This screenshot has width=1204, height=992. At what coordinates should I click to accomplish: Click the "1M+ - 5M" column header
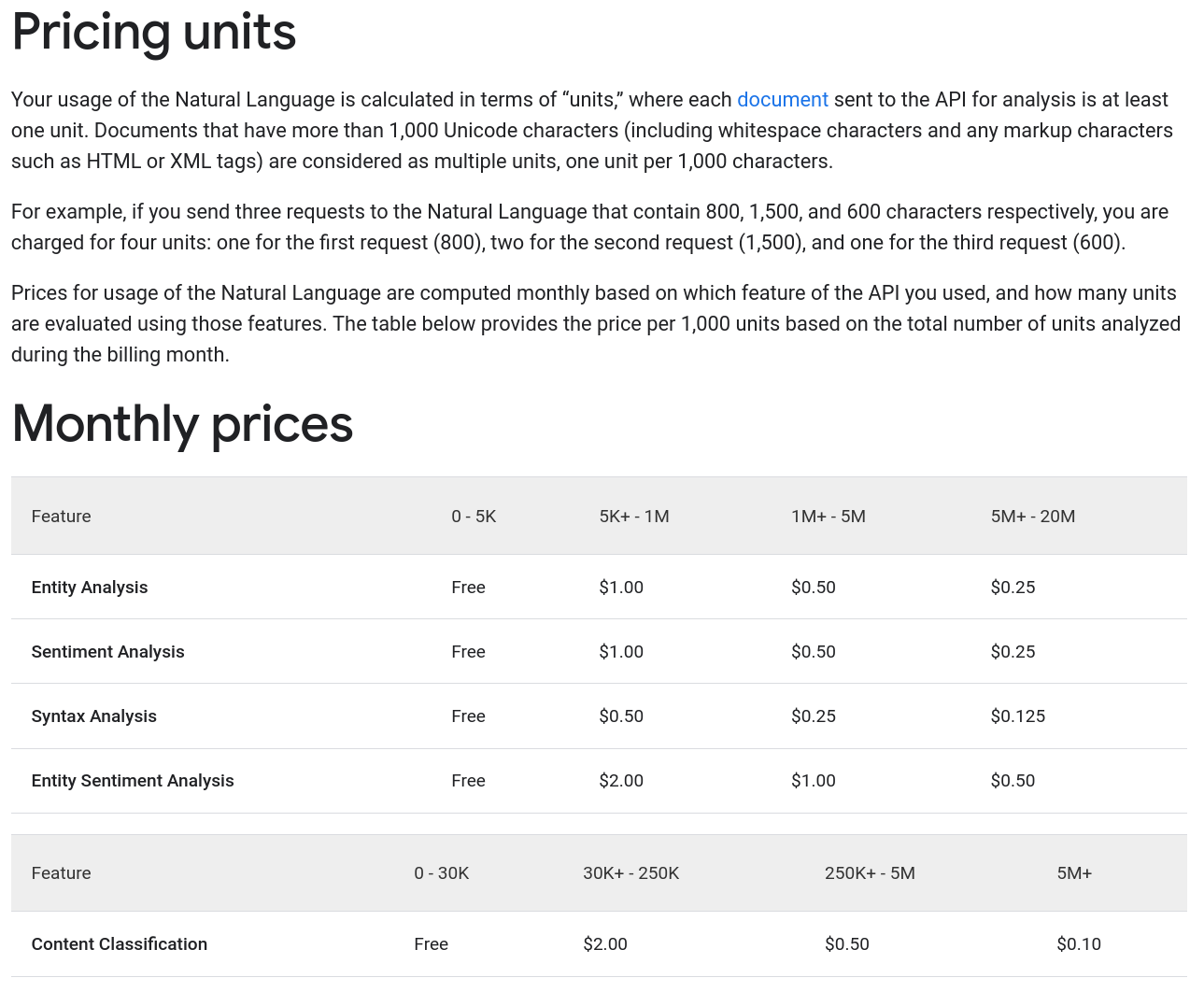click(828, 517)
